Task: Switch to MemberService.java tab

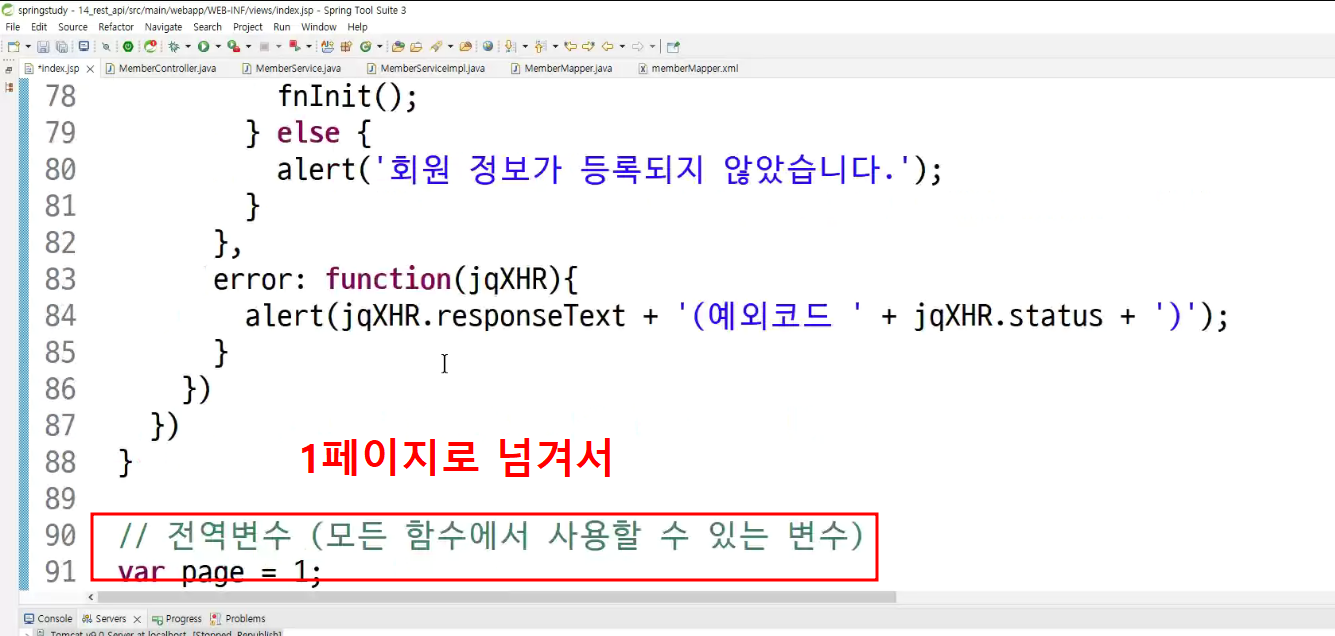Action: click(291, 69)
